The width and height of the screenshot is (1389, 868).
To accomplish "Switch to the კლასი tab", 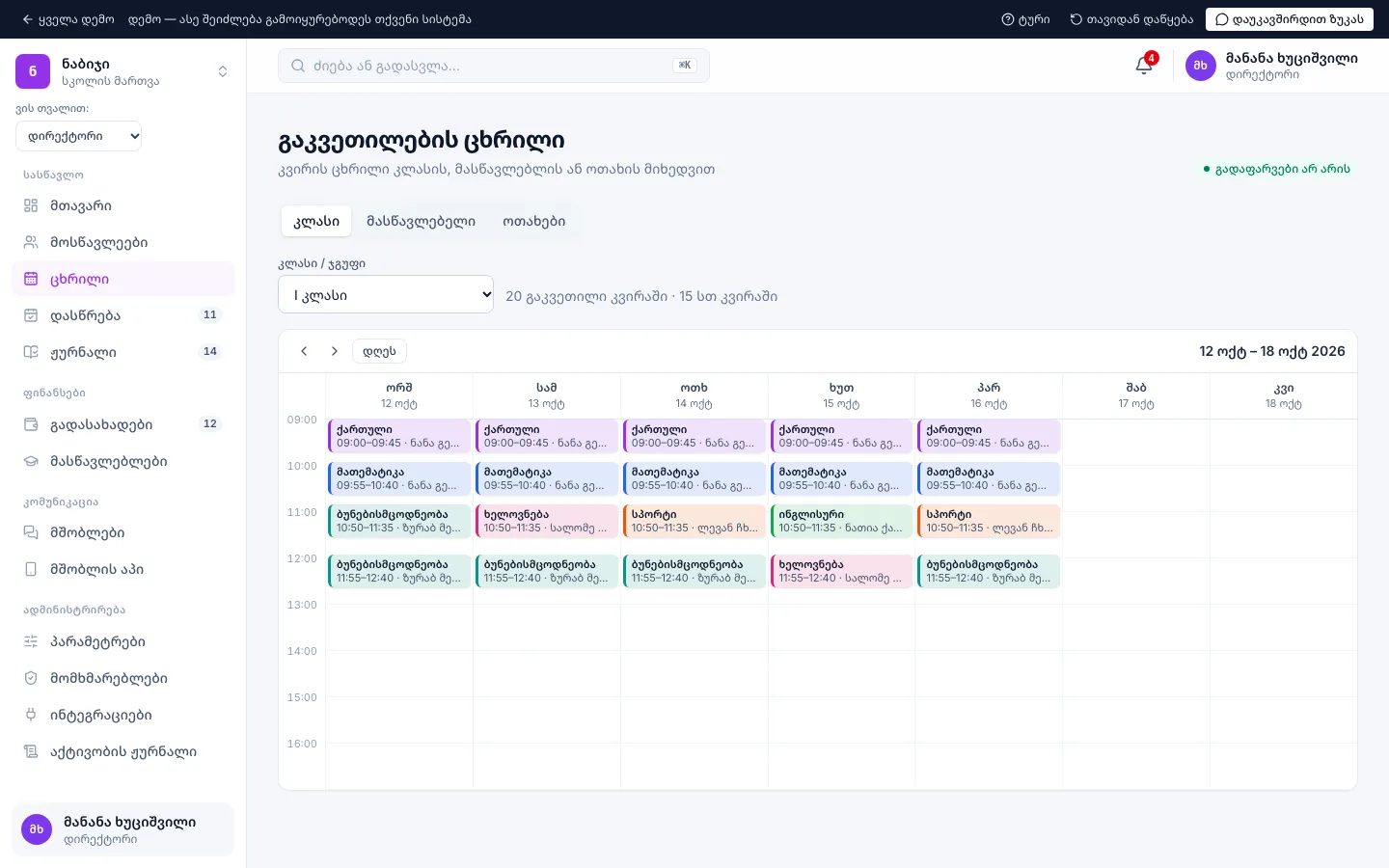I will tap(316, 221).
